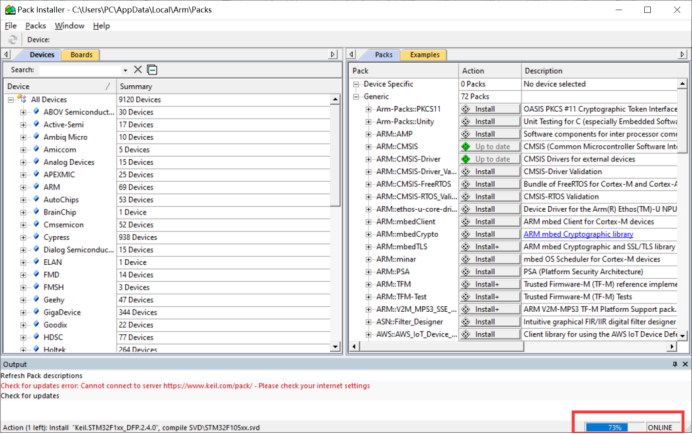Open the Window menu
The width and height of the screenshot is (692, 434).
coord(69,26)
